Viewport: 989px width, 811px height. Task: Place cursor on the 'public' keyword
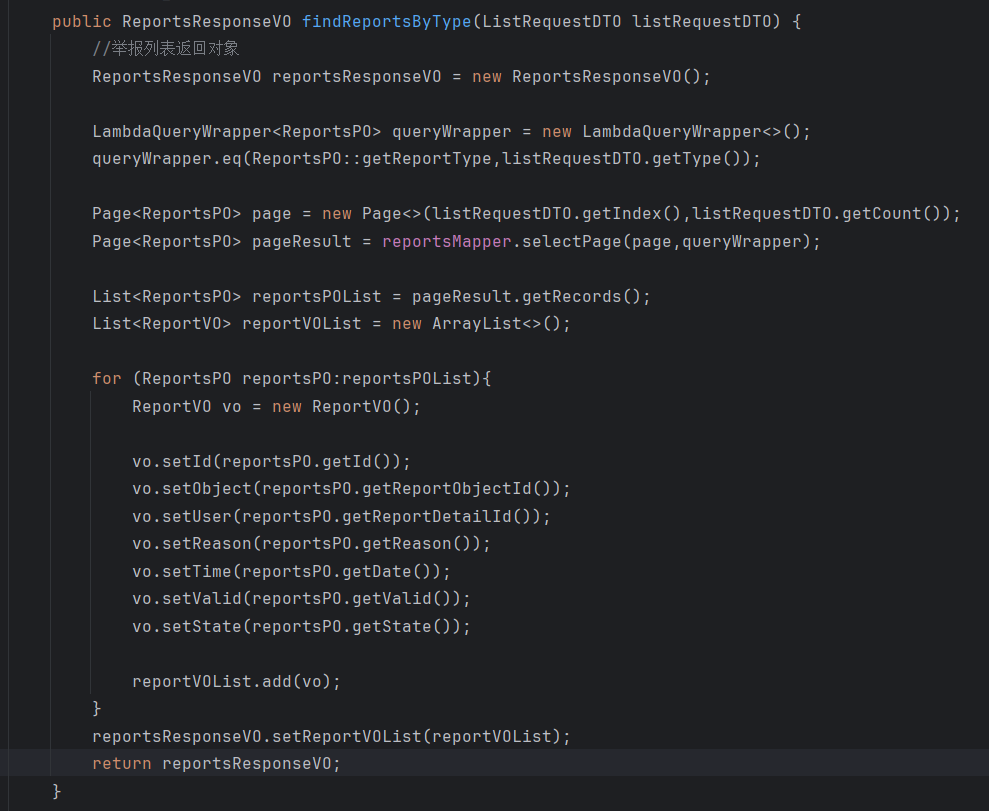click(82, 21)
